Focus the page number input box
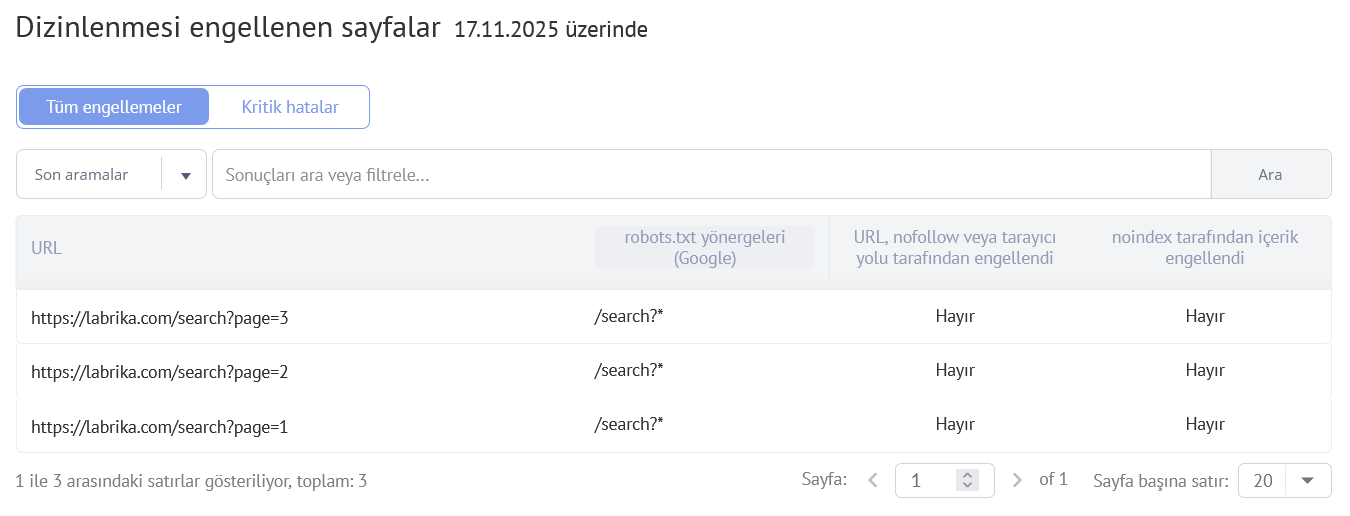The width and height of the screenshot is (1350, 516). click(x=928, y=480)
